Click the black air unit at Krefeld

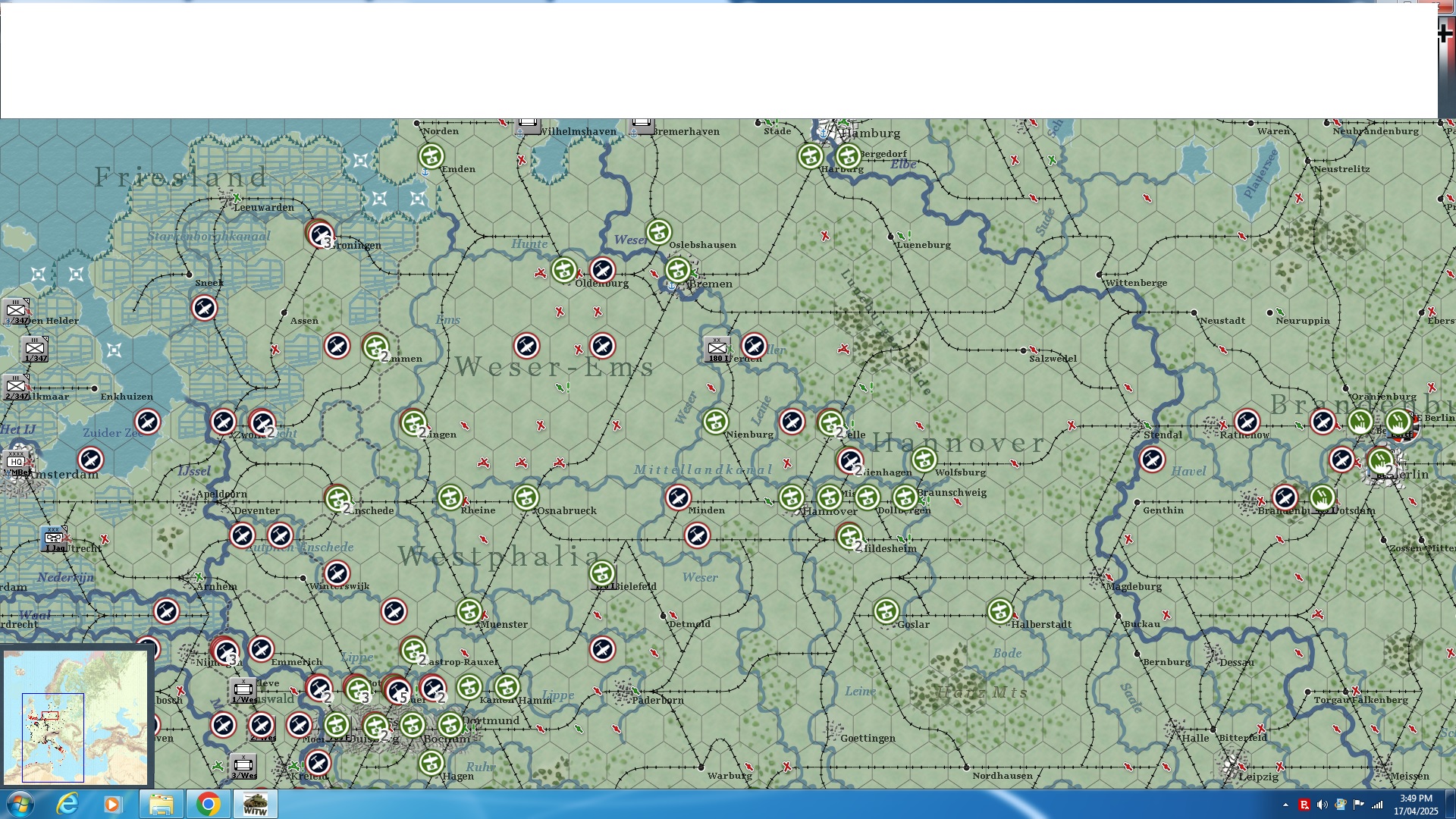coord(318,763)
